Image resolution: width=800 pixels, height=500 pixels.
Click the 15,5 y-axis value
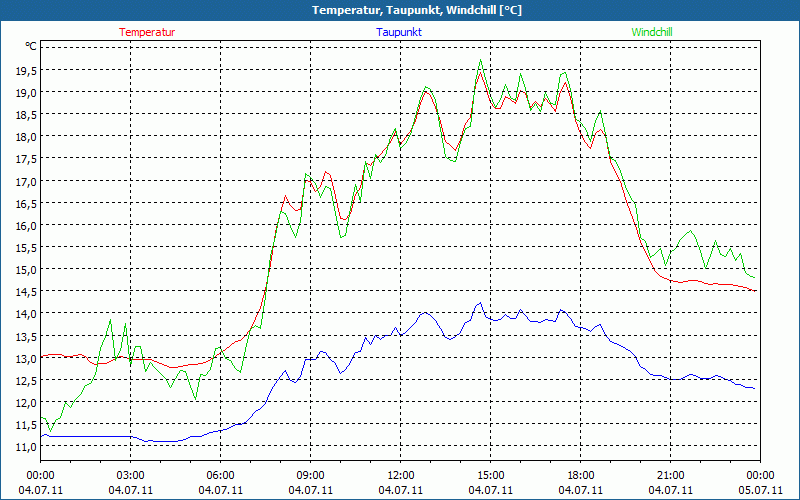pos(26,247)
